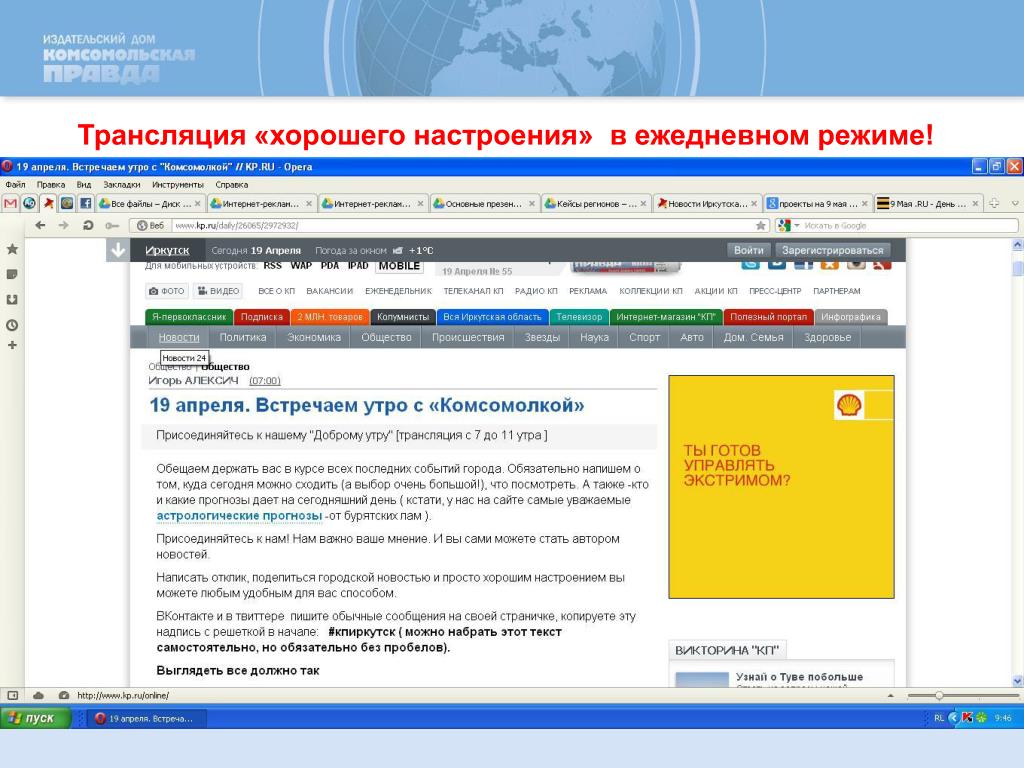Open the Инструменты menu

click(178, 185)
